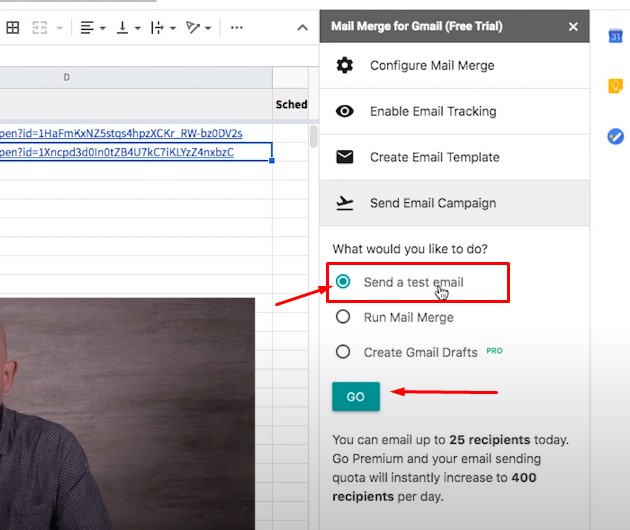Select the Create Gmail Drafts radio option
The height and width of the screenshot is (530, 630).
click(343, 352)
